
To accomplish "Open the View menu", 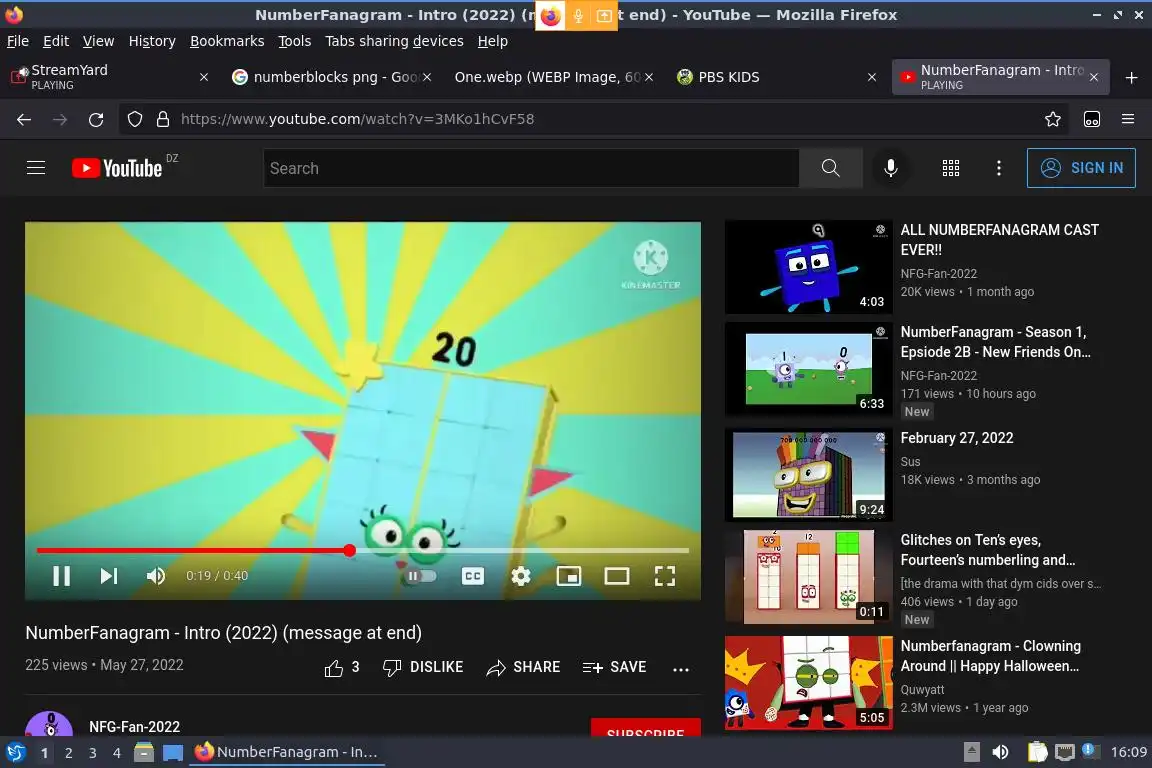I will [98, 41].
